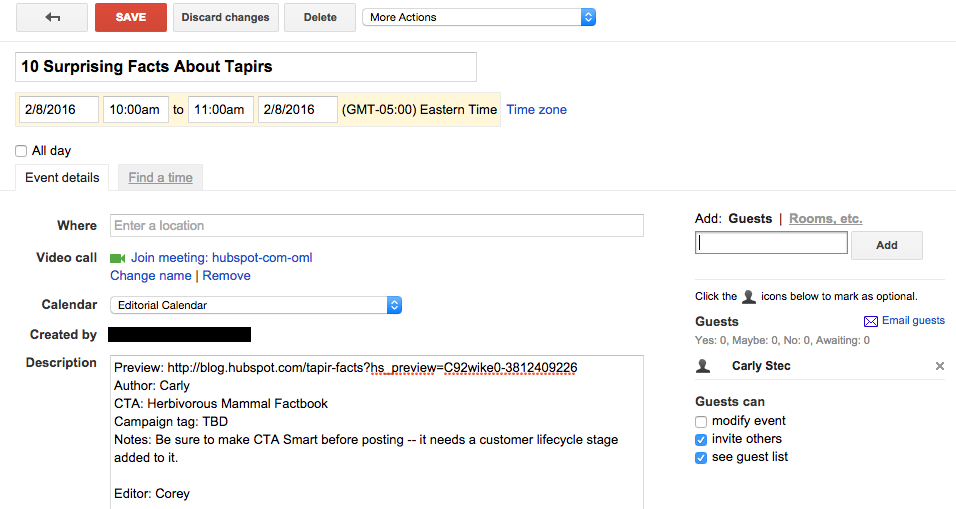
Task: Click the Where location field
Action: pyautogui.click(x=377, y=226)
